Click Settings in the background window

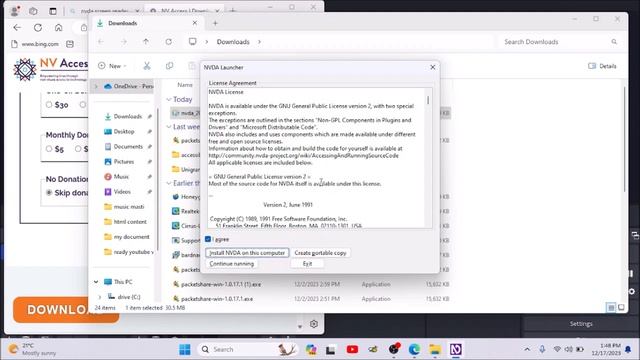pos(581,324)
